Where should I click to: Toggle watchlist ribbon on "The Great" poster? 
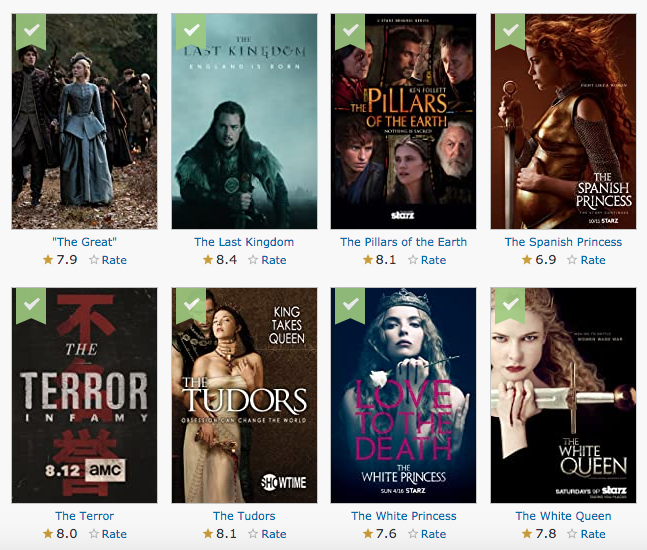pos(31,31)
